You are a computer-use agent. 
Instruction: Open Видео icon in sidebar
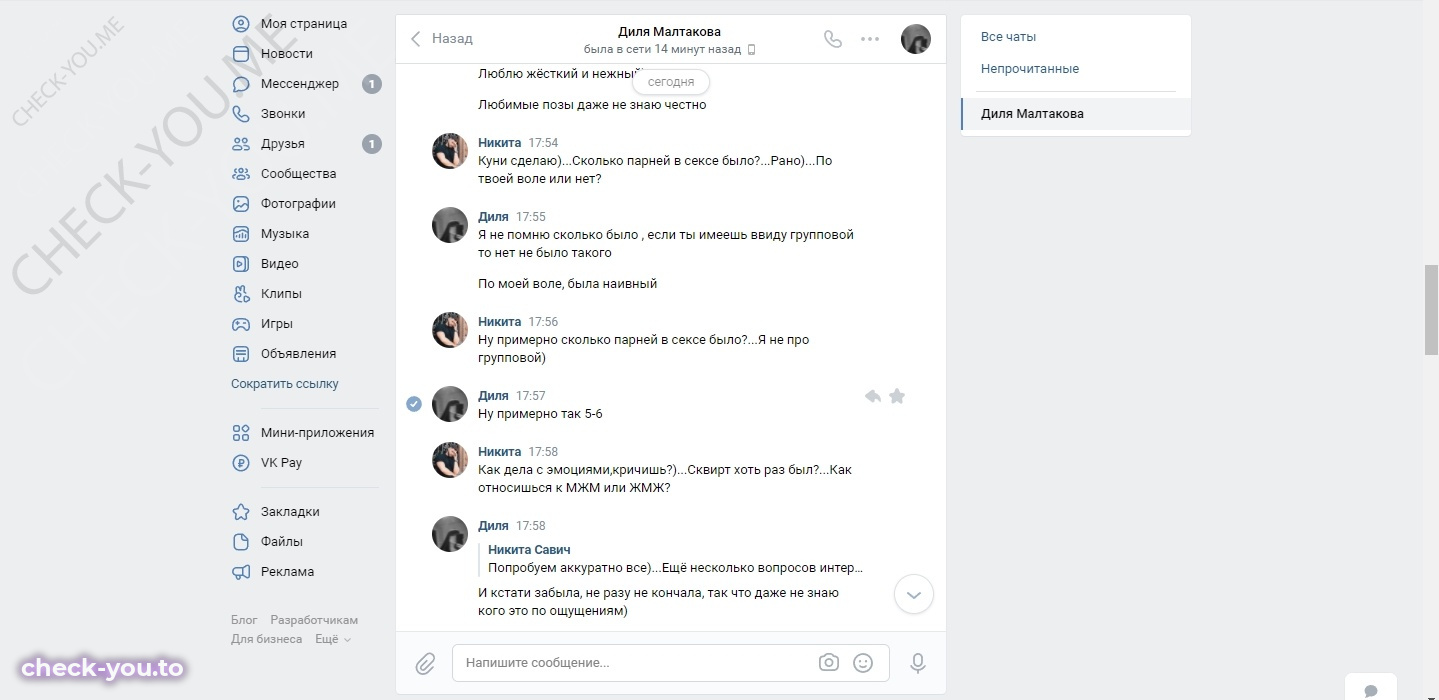point(240,264)
